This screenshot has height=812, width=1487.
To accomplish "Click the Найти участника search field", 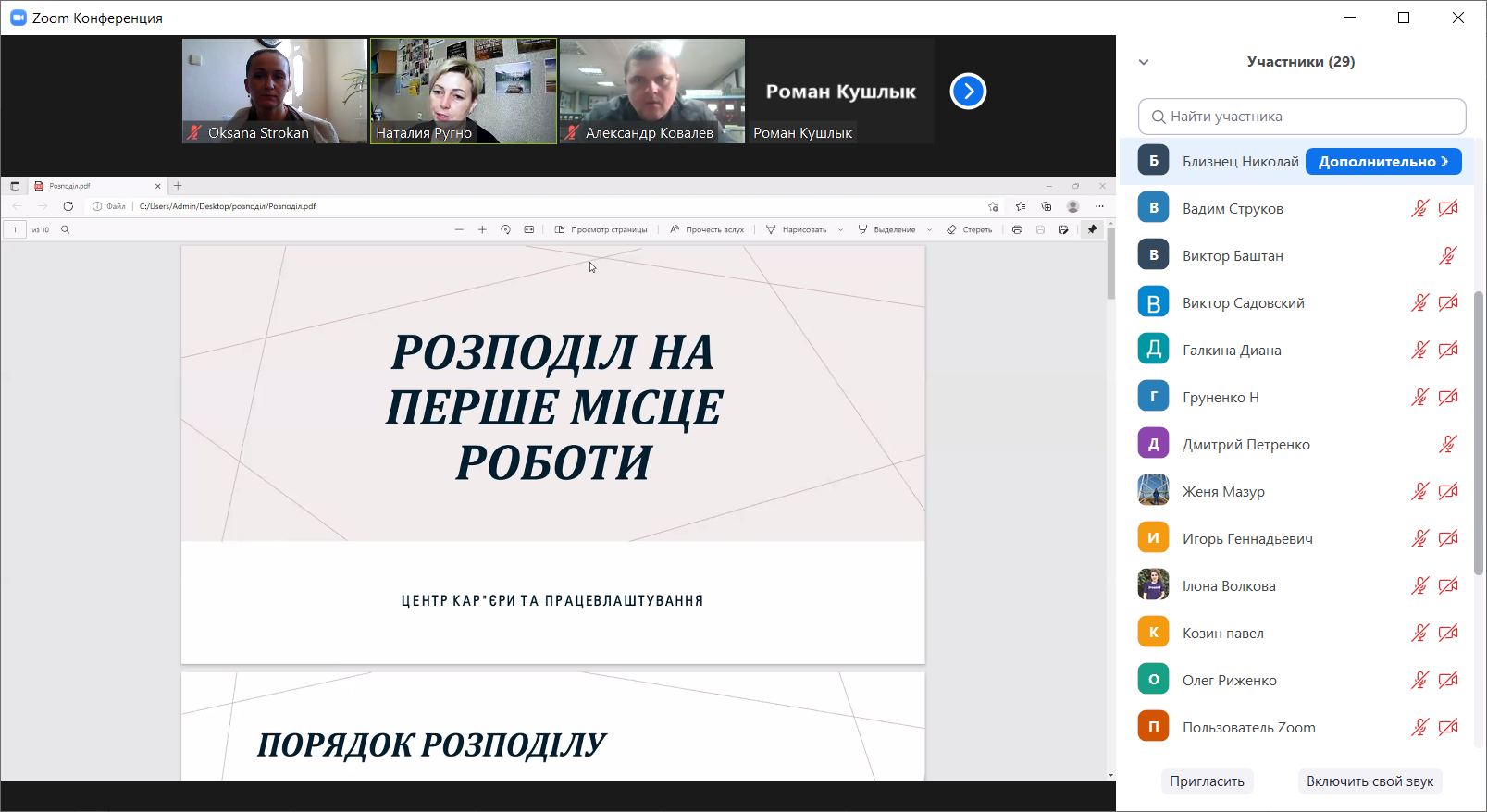I will pyautogui.click(x=1302, y=117).
